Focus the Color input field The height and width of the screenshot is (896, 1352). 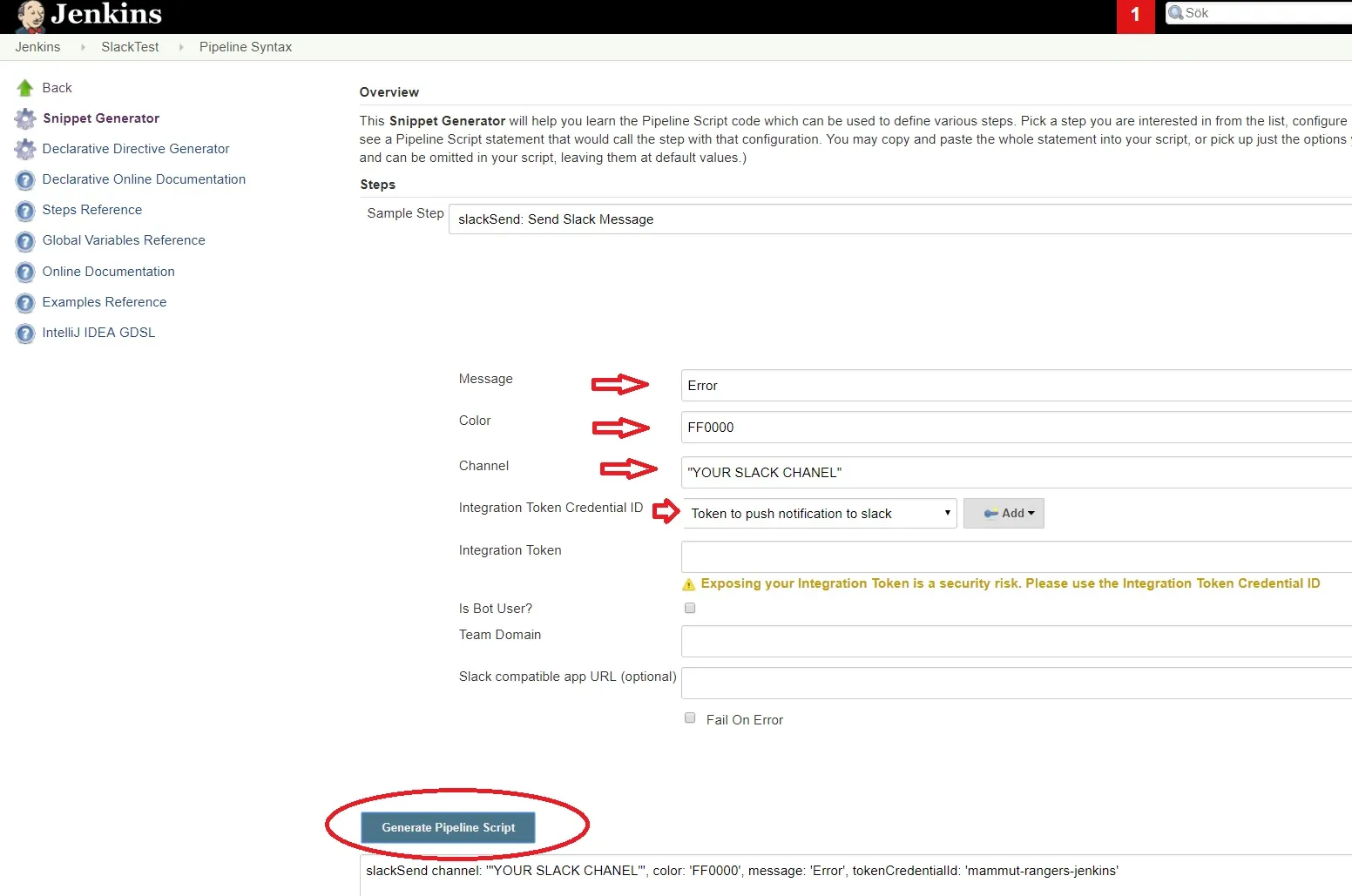[1017, 428]
